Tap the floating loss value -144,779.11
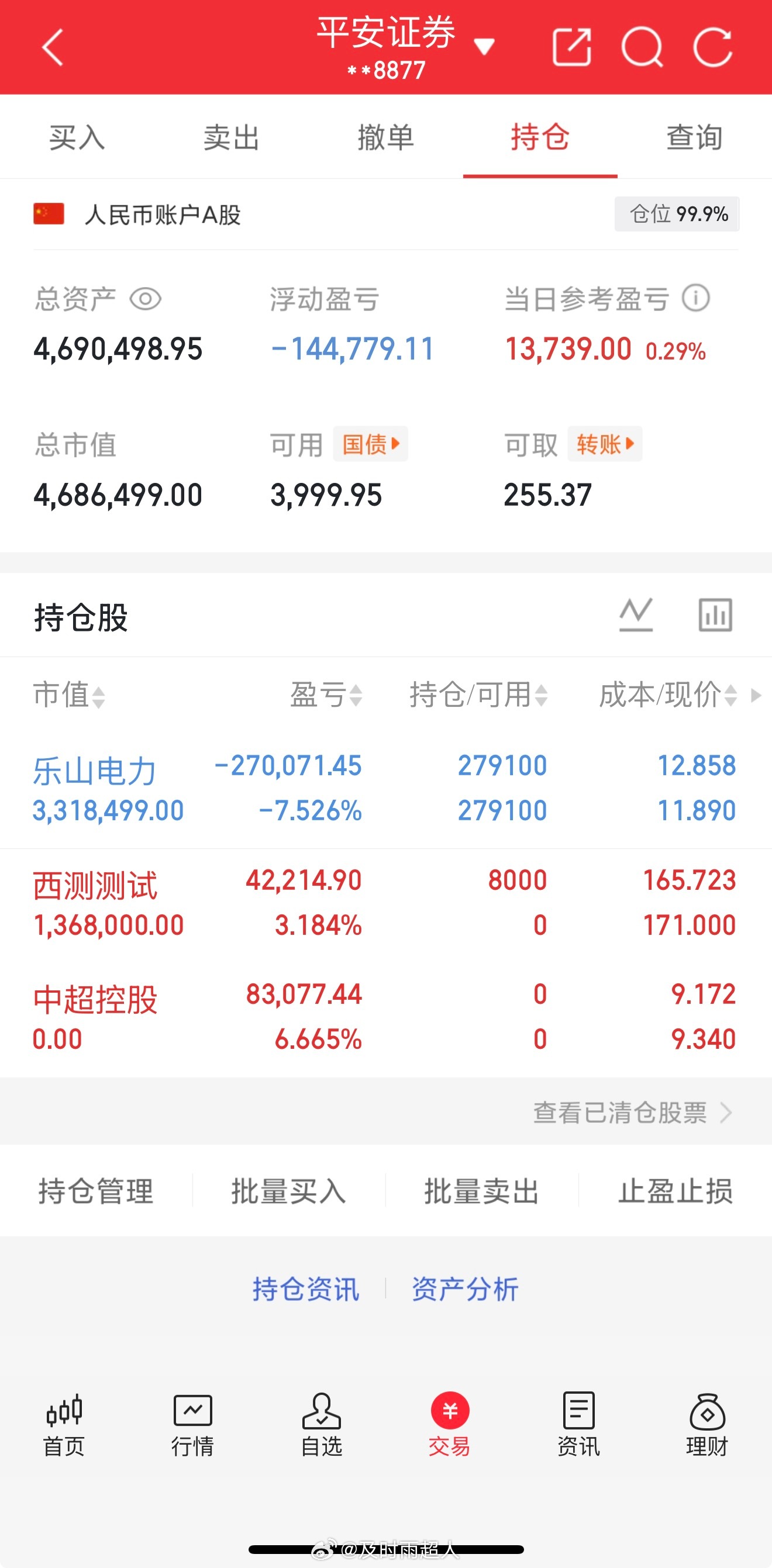The height and width of the screenshot is (1568, 772). pyautogui.click(x=353, y=350)
